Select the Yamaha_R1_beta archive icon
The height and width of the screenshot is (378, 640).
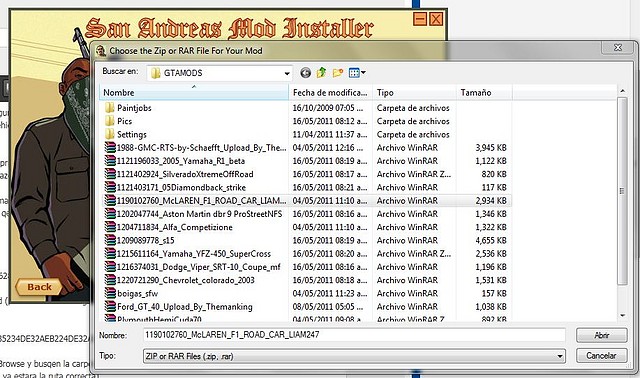point(110,161)
